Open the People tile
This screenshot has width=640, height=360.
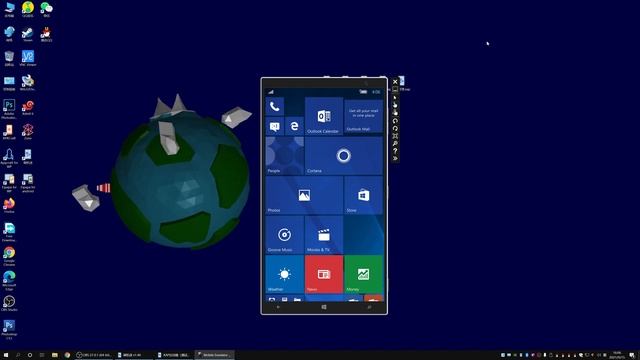click(x=284, y=156)
